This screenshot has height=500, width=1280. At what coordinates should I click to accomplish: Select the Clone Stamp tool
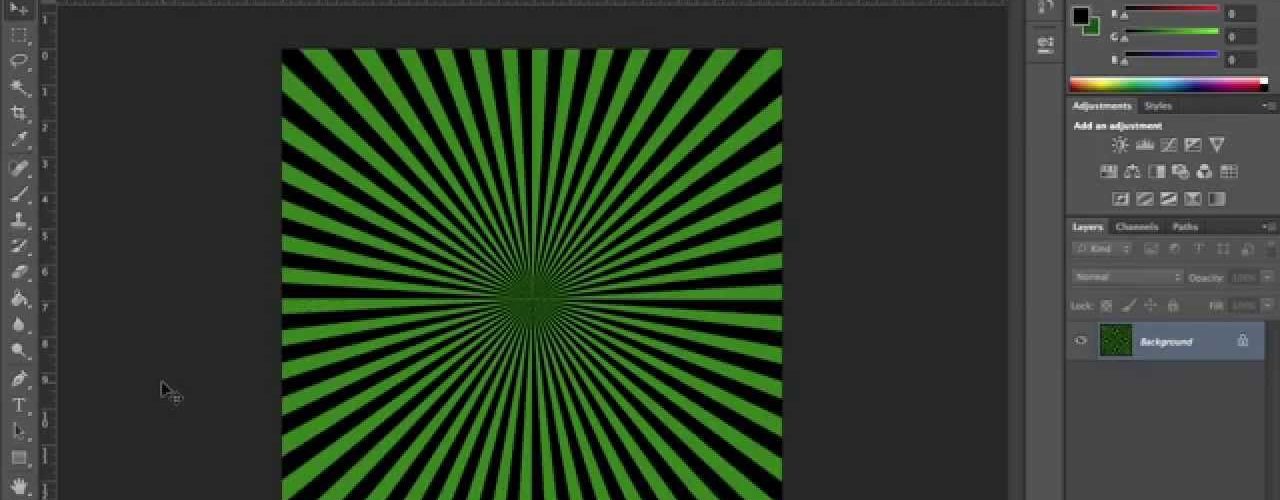[19, 221]
